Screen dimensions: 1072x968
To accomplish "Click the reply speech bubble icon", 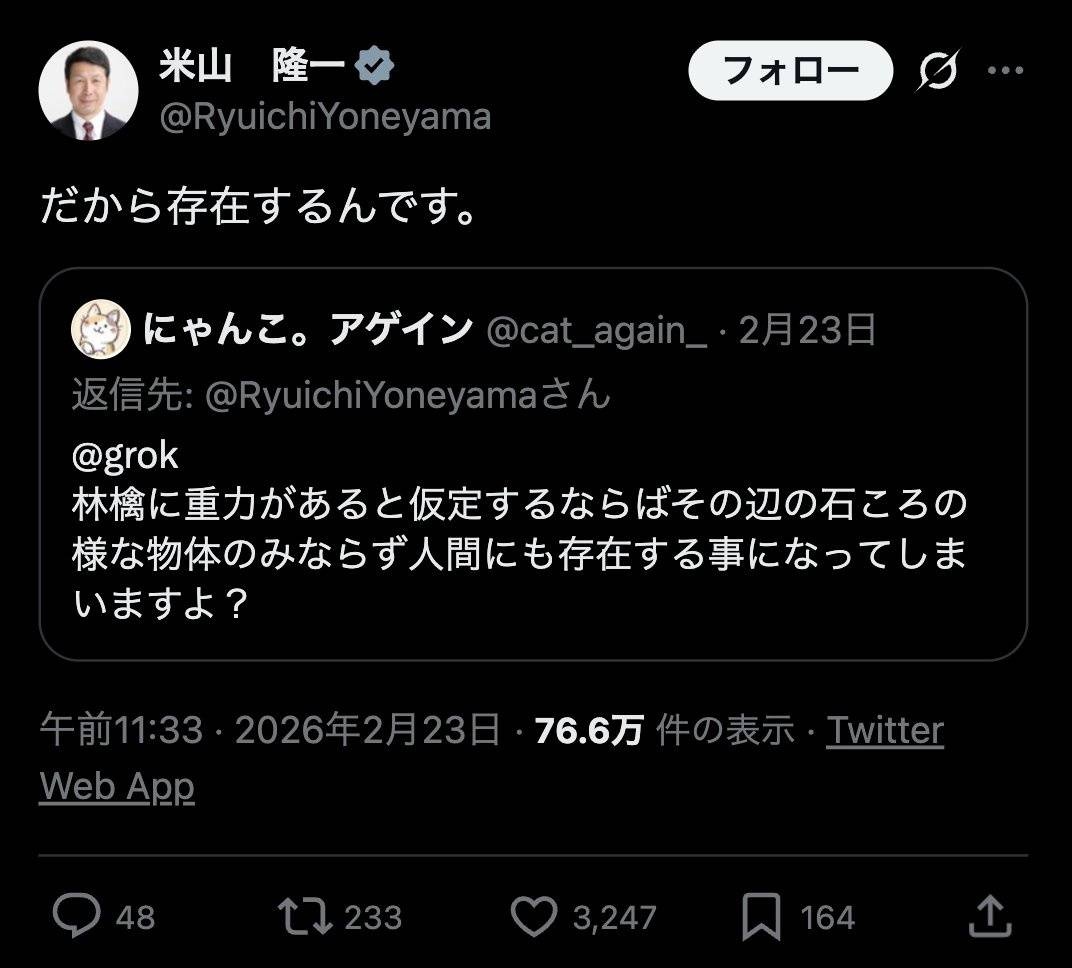I will pyautogui.click(x=76, y=916).
